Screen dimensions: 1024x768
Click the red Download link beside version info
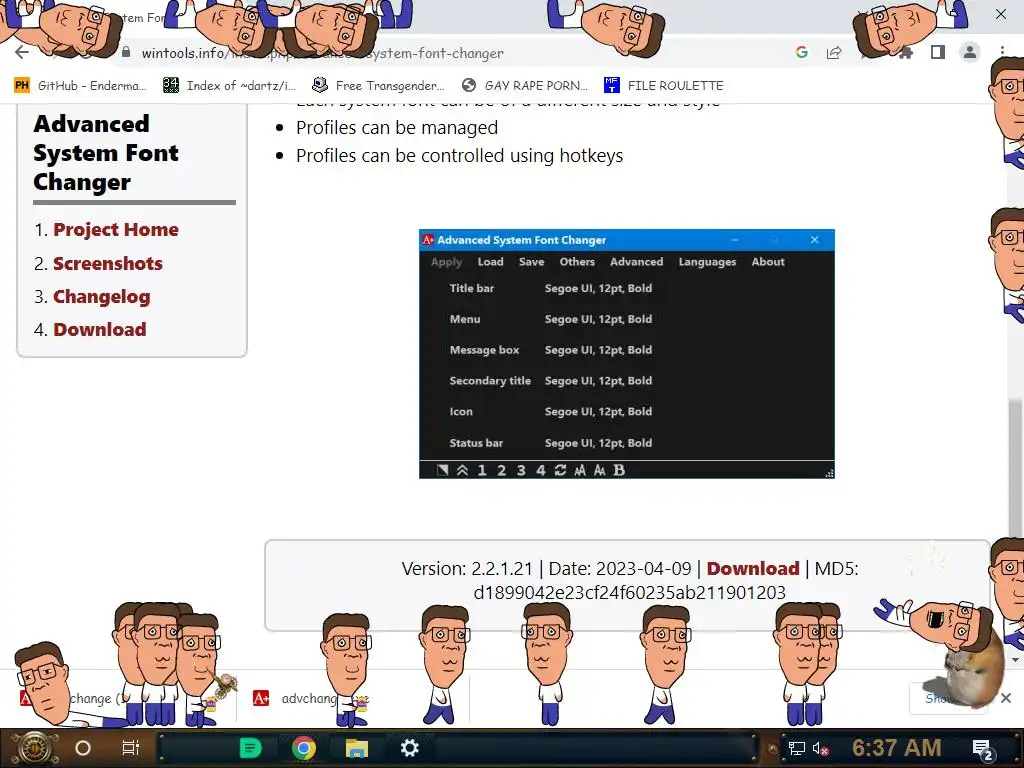(x=752, y=569)
